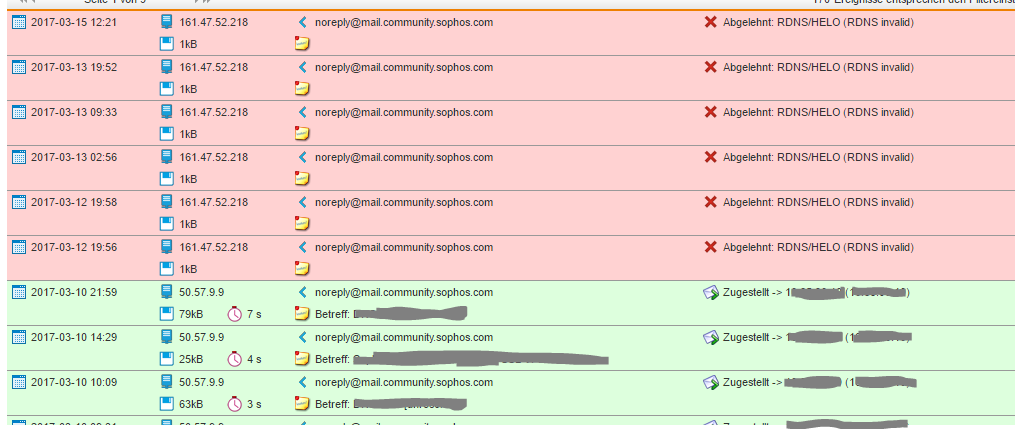Click the Betreff label in the 25kB row
Image resolution: width=1015 pixels, height=429 pixels.
(x=333, y=359)
